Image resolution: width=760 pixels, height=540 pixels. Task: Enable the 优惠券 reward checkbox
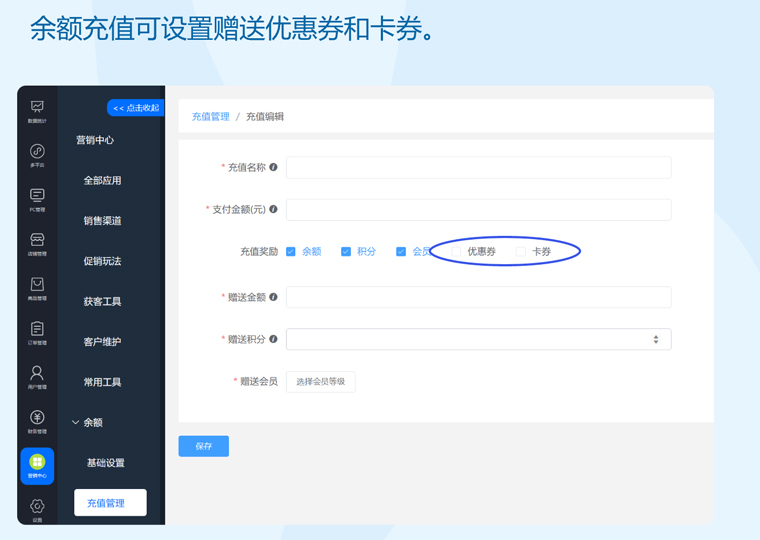tap(456, 252)
